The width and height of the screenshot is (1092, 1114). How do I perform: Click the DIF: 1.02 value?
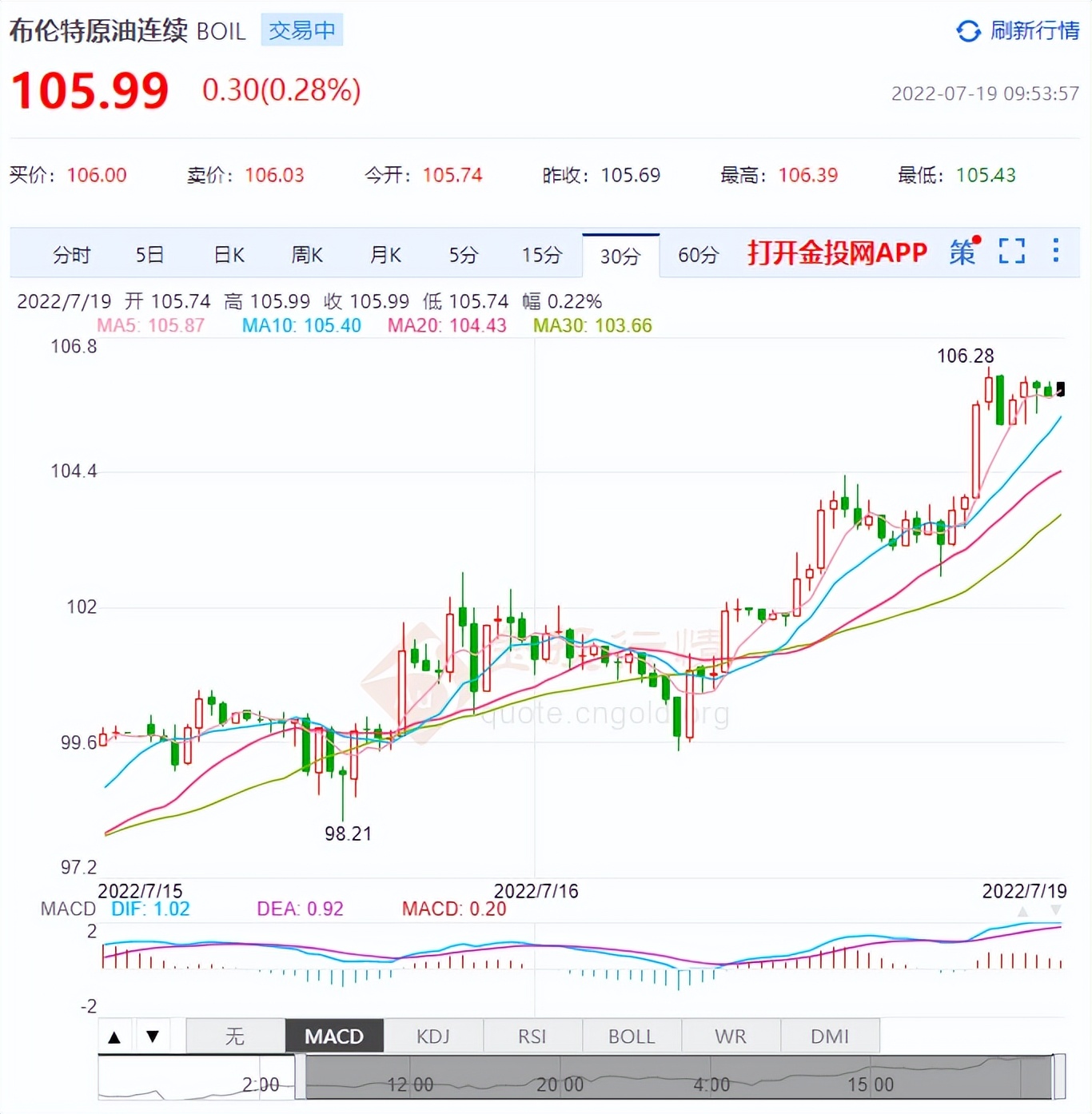tap(150, 909)
